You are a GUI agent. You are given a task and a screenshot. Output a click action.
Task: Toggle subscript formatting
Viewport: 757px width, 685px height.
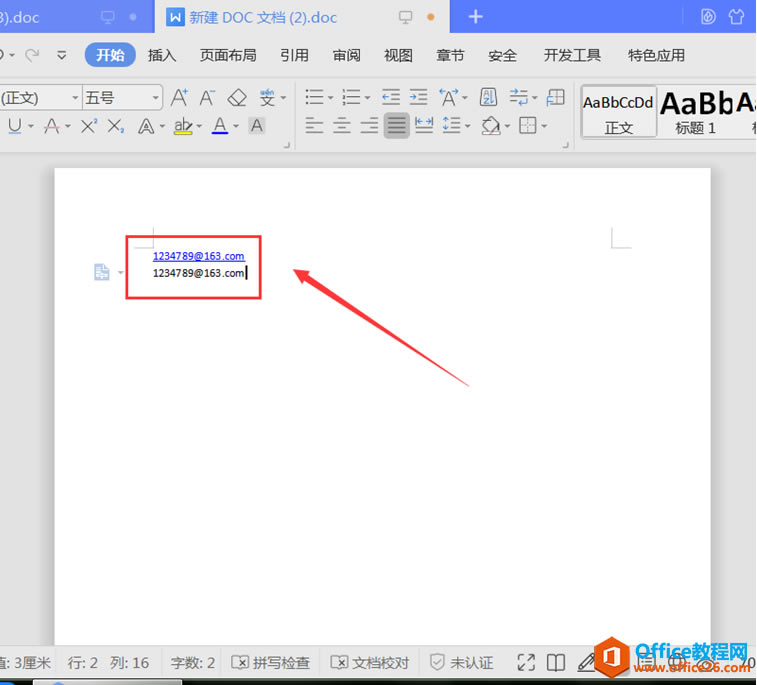tap(116, 126)
